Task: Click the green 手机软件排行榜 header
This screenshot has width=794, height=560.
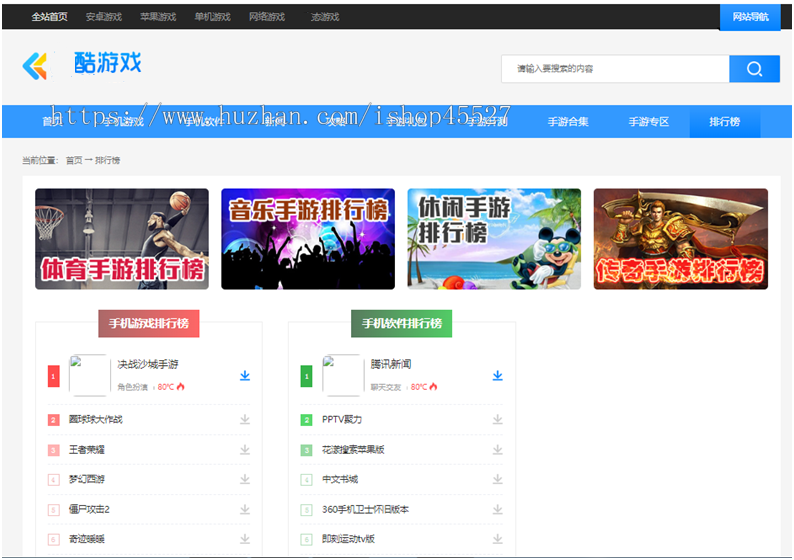Action: [x=402, y=324]
